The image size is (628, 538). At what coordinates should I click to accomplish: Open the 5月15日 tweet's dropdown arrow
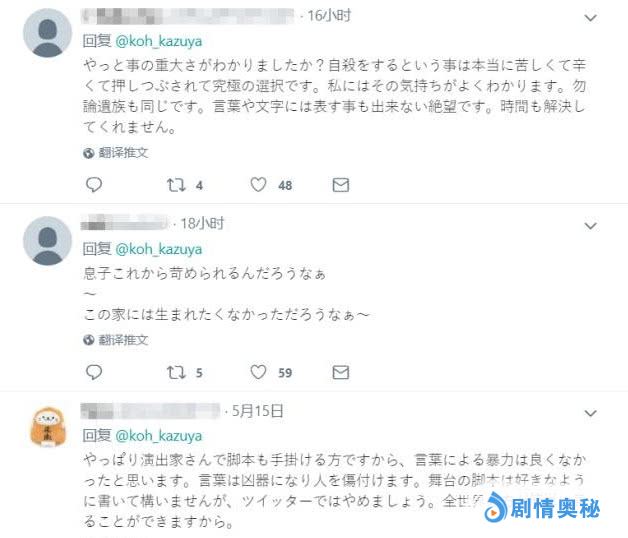point(590,411)
